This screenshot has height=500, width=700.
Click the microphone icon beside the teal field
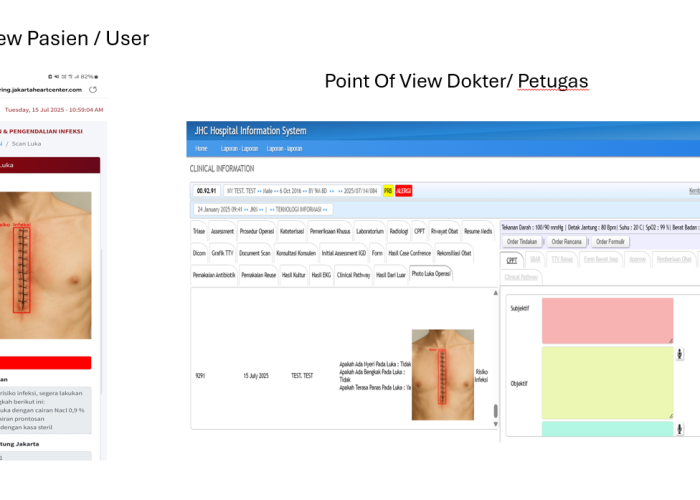680,428
